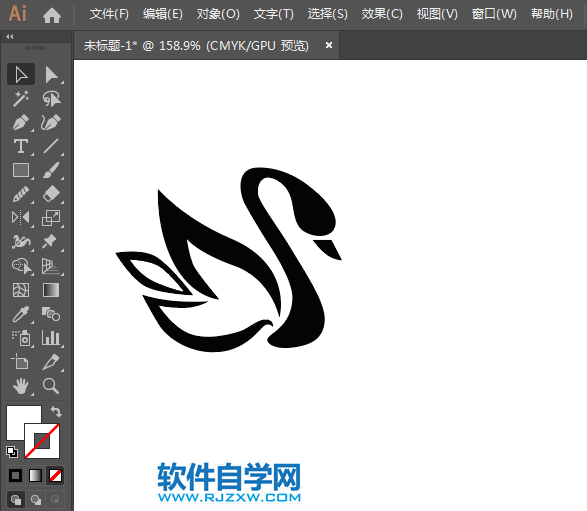Select the Pen tool
The width and height of the screenshot is (587, 511).
tap(21, 122)
